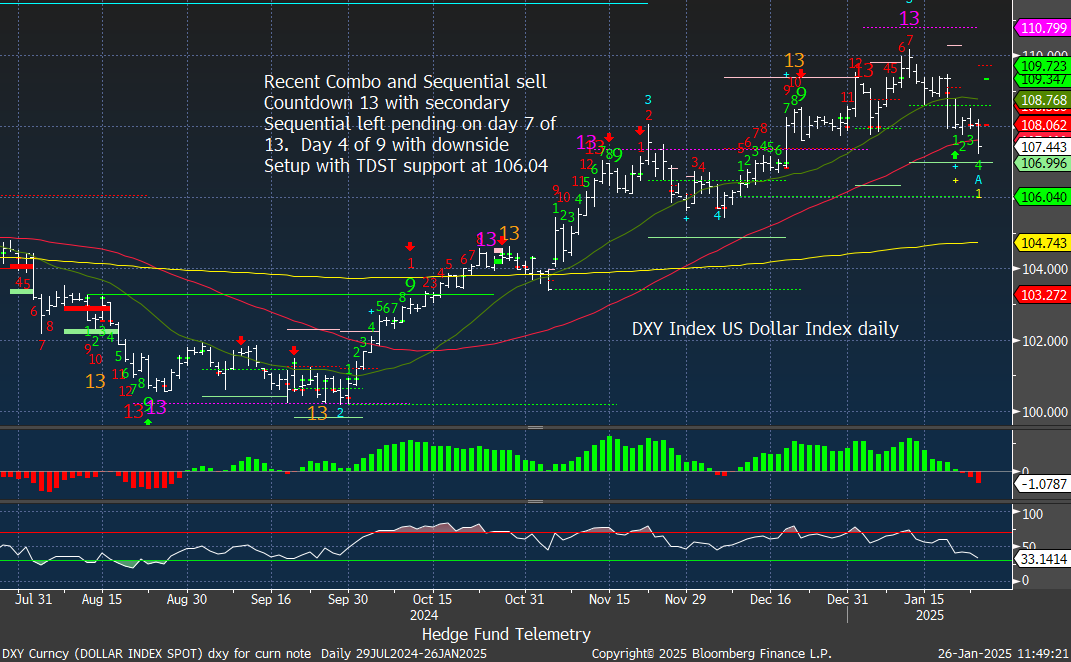Select the light green 106.996 level label

click(1042, 163)
